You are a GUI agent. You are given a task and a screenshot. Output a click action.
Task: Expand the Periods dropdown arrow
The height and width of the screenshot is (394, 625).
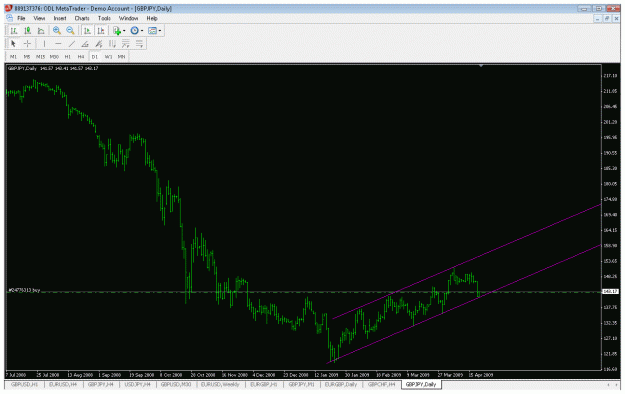point(142,31)
